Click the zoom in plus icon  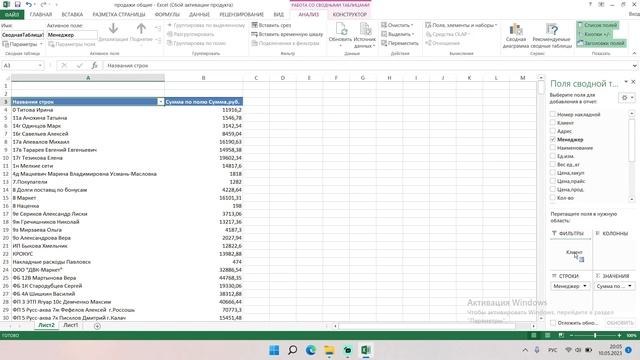tap(619, 335)
